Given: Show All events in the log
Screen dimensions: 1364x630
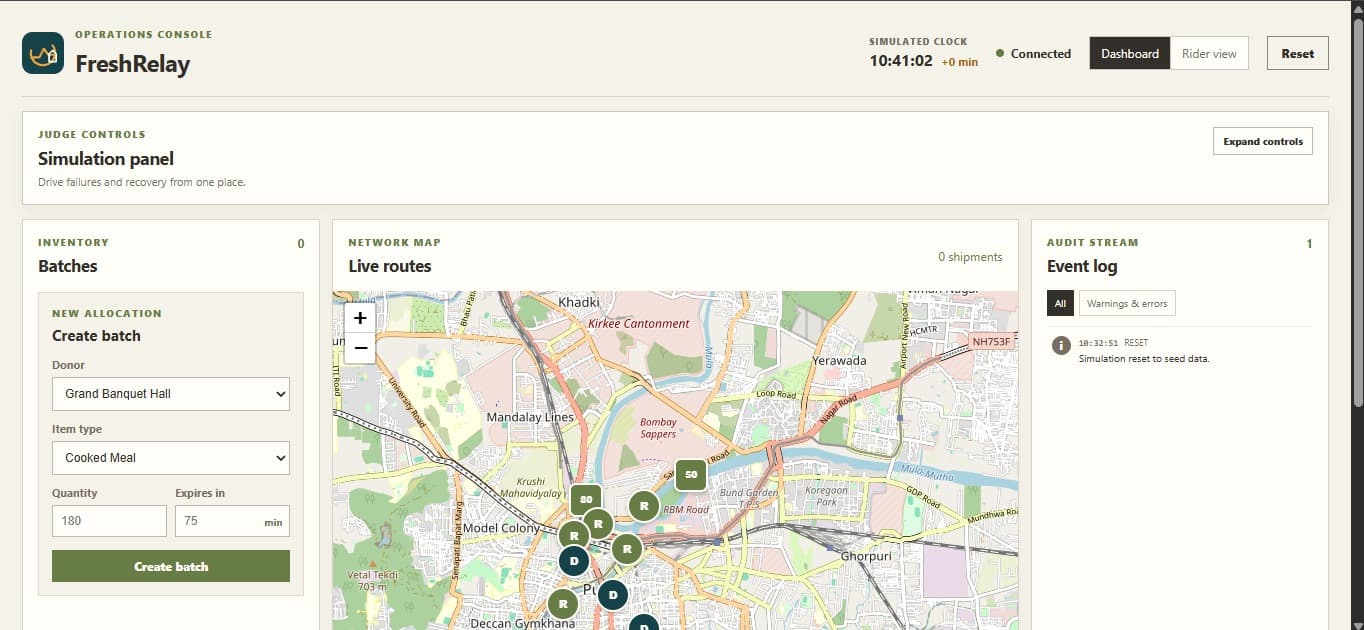Looking at the screenshot, I should [1061, 303].
